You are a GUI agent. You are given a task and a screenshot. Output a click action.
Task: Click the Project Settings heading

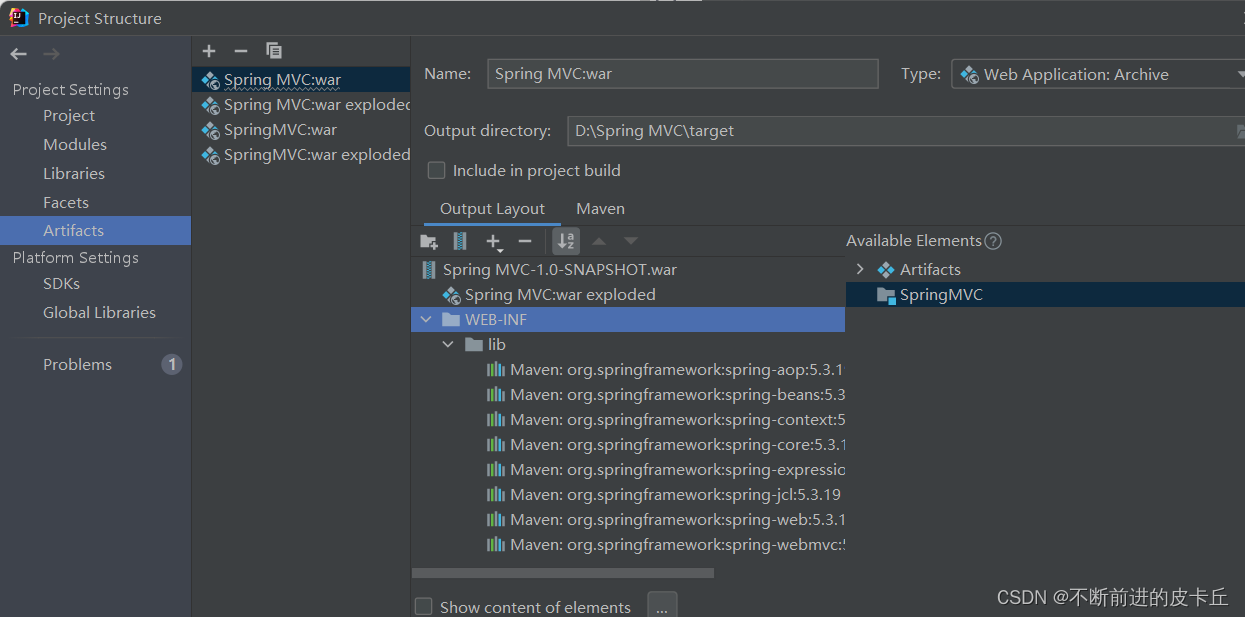pyautogui.click(x=70, y=90)
